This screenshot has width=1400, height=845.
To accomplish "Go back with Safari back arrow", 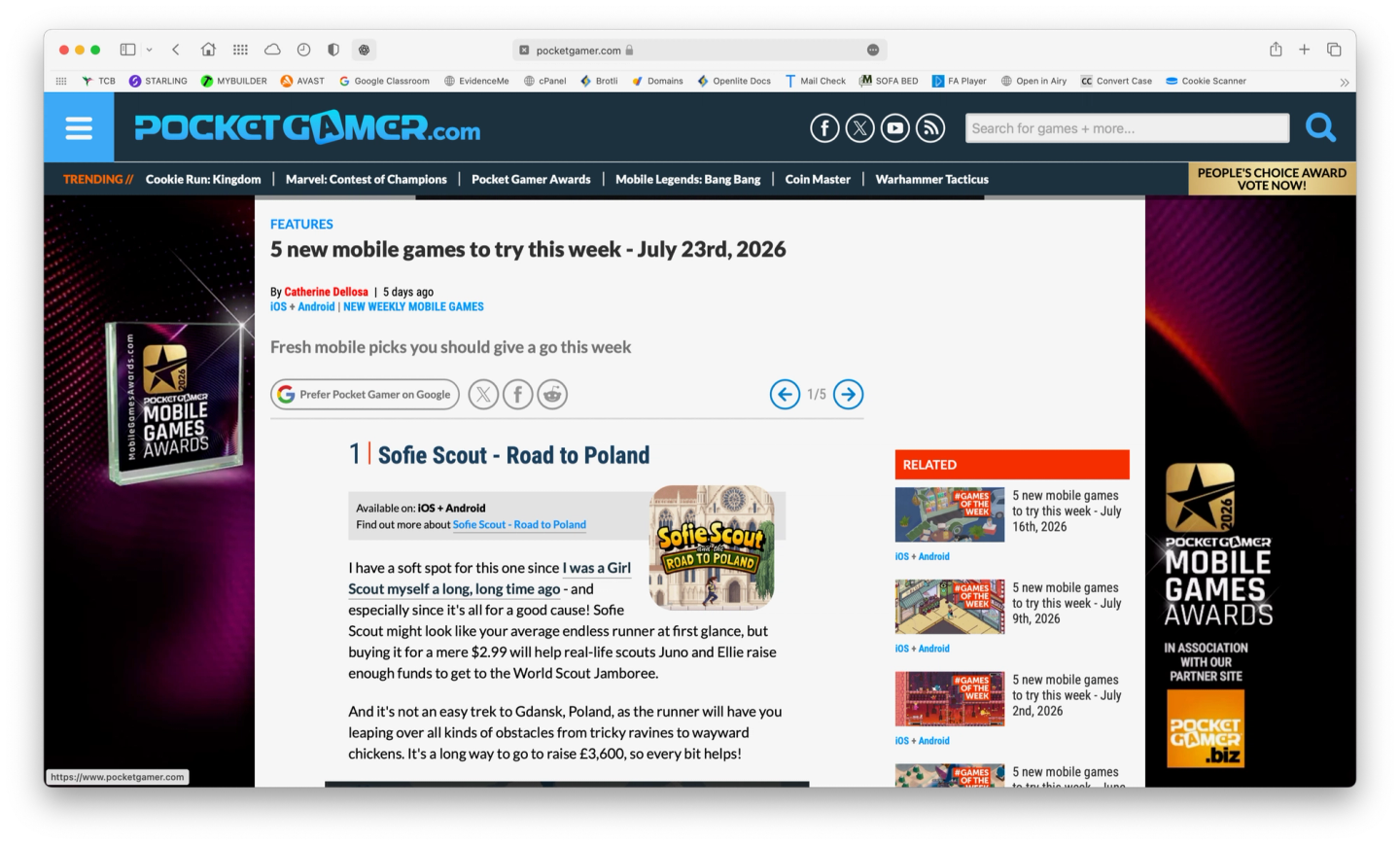I will click(x=176, y=50).
